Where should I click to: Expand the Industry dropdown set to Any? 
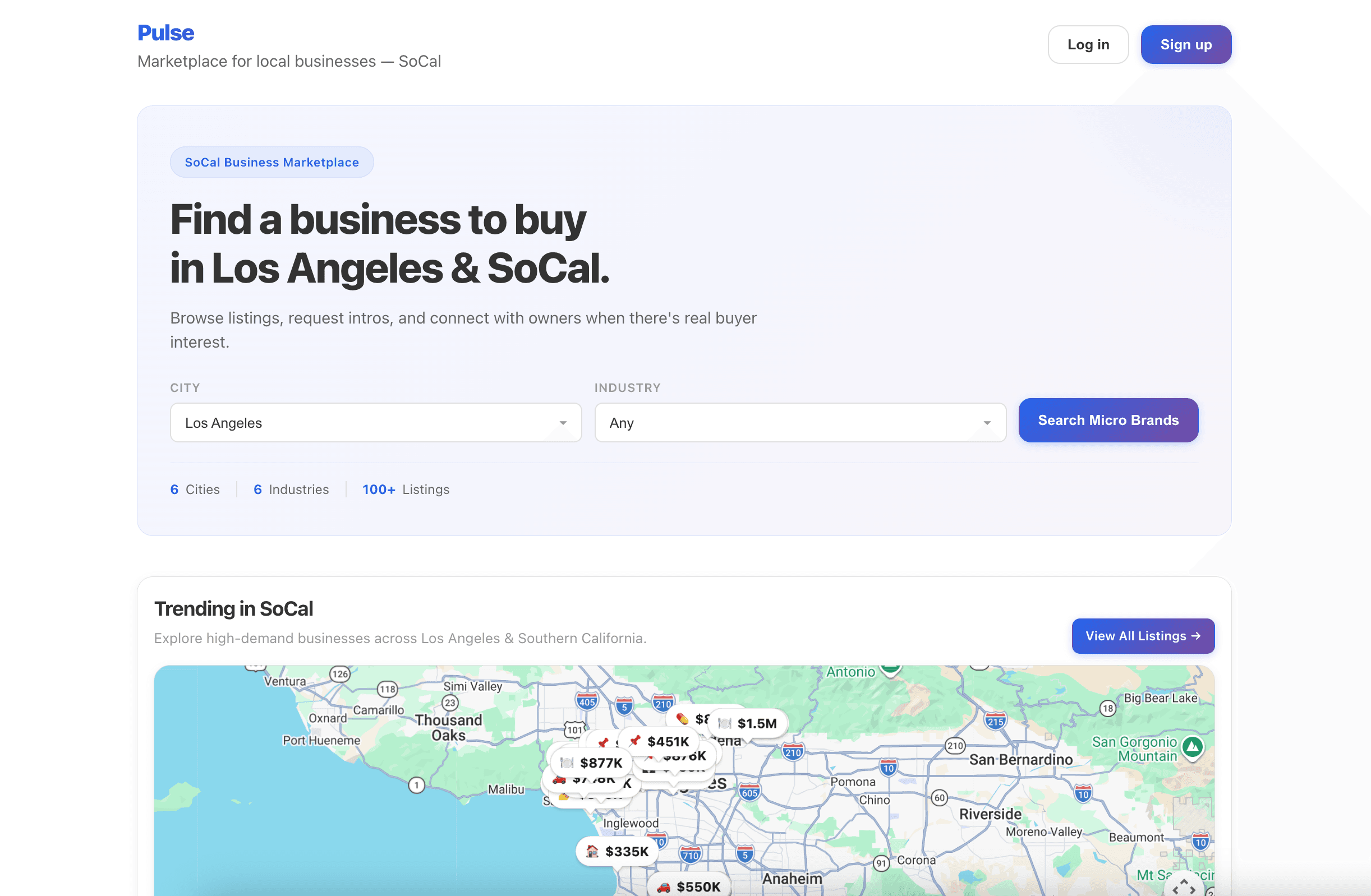click(799, 422)
